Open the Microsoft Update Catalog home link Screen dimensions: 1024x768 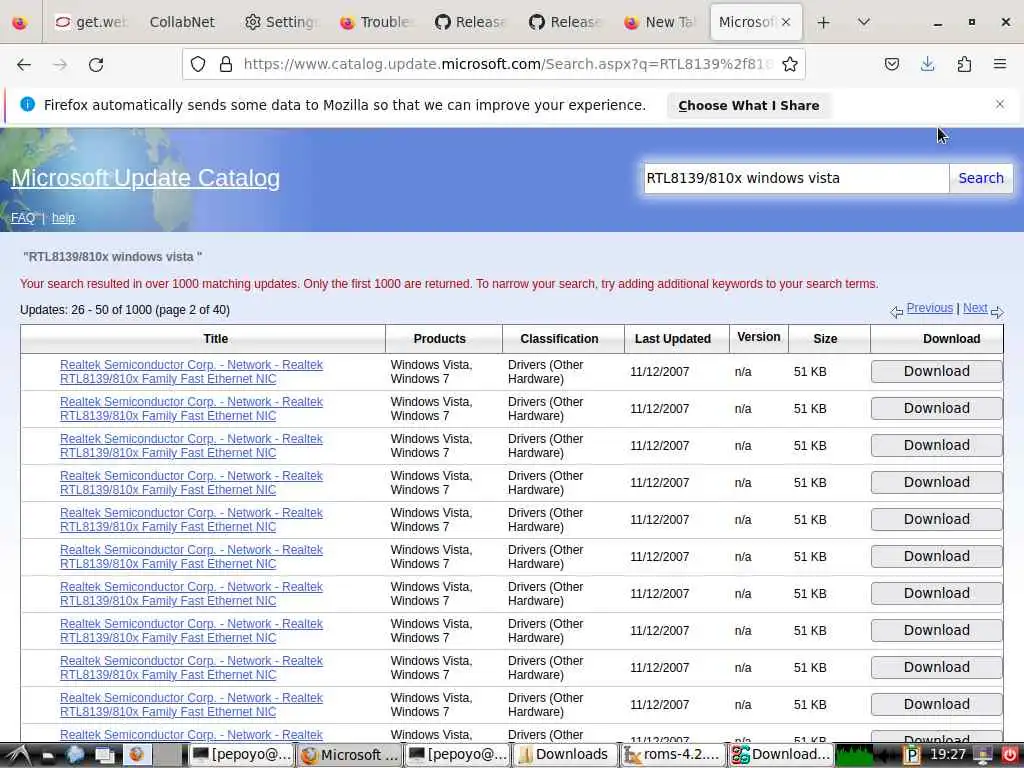(x=146, y=178)
